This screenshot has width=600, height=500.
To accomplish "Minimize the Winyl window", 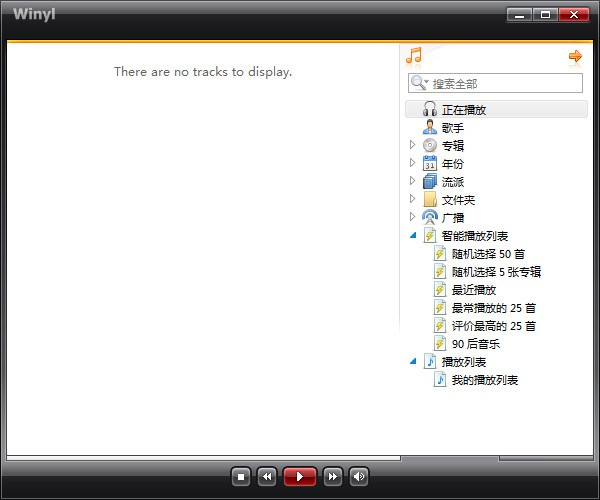I will (x=519, y=15).
